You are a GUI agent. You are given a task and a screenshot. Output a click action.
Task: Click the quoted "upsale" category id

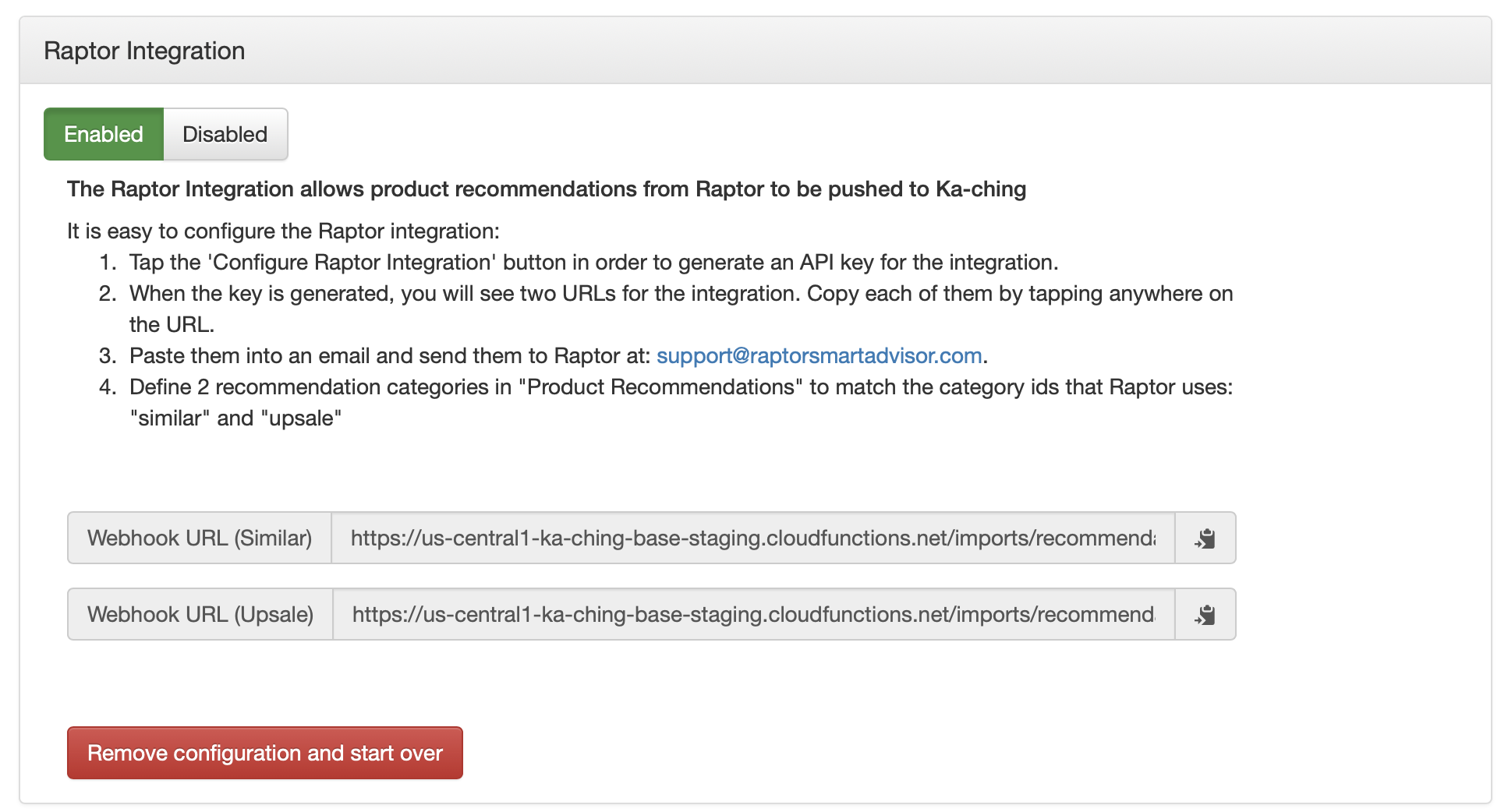301,418
